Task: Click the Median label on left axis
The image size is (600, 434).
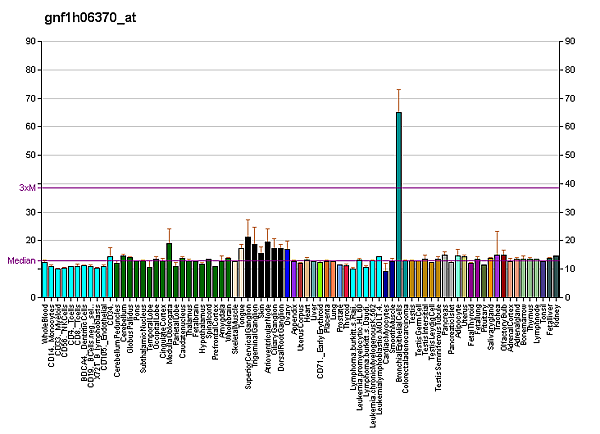Action: point(21,261)
